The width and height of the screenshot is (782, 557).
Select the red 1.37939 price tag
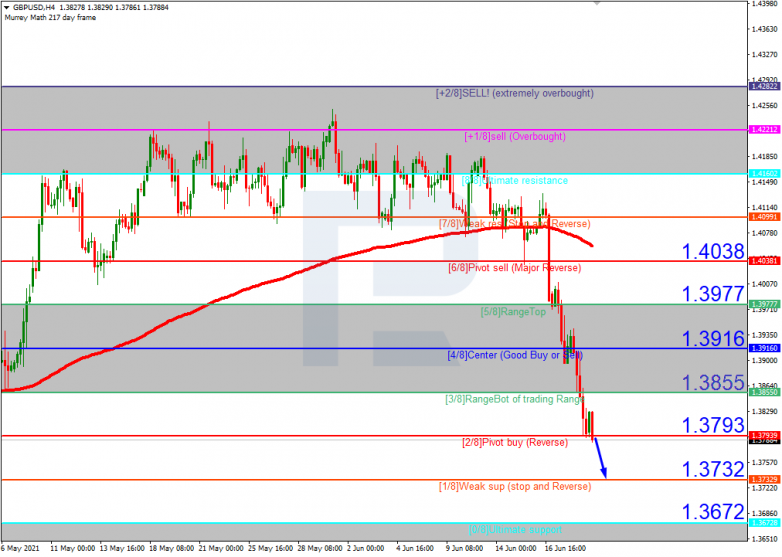click(x=764, y=435)
